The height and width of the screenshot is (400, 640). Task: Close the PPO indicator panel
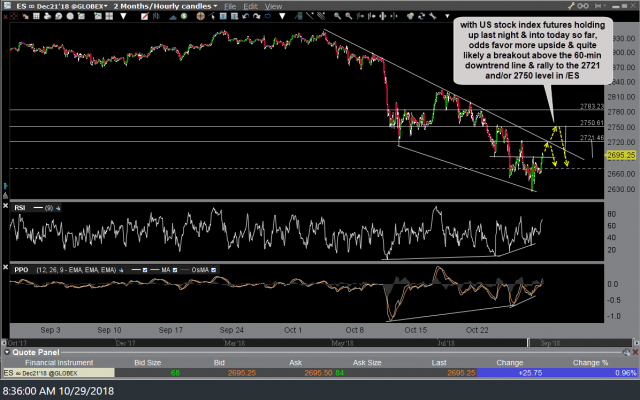[x=5, y=267]
